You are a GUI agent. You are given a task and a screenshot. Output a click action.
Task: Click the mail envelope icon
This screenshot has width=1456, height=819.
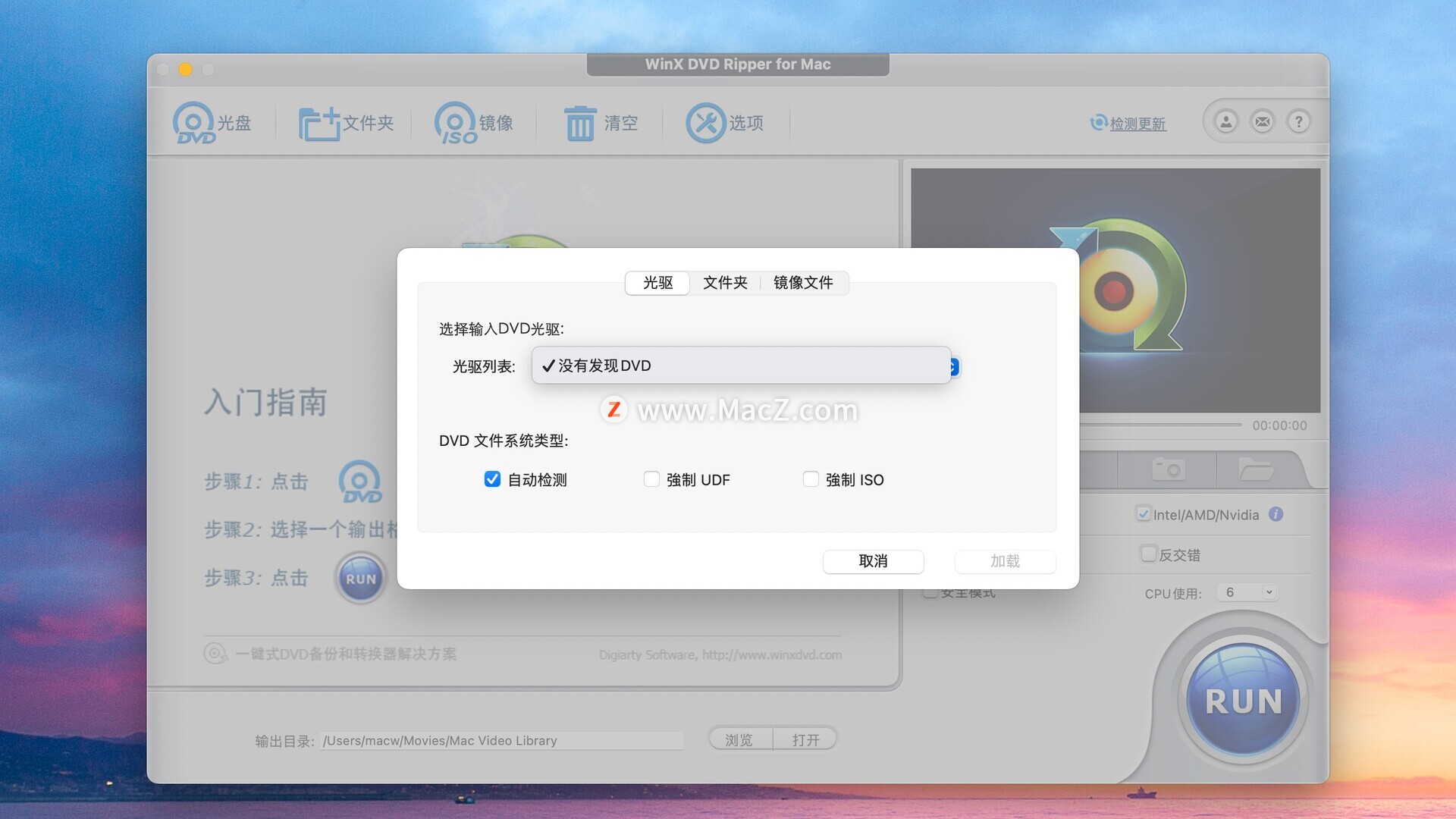point(1262,121)
